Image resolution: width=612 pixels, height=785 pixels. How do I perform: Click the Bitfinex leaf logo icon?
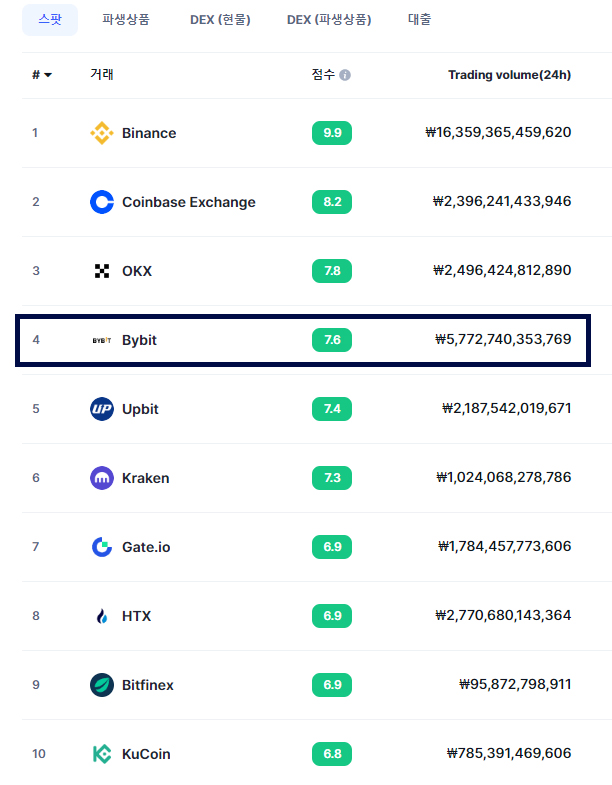pyautogui.click(x=102, y=685)
